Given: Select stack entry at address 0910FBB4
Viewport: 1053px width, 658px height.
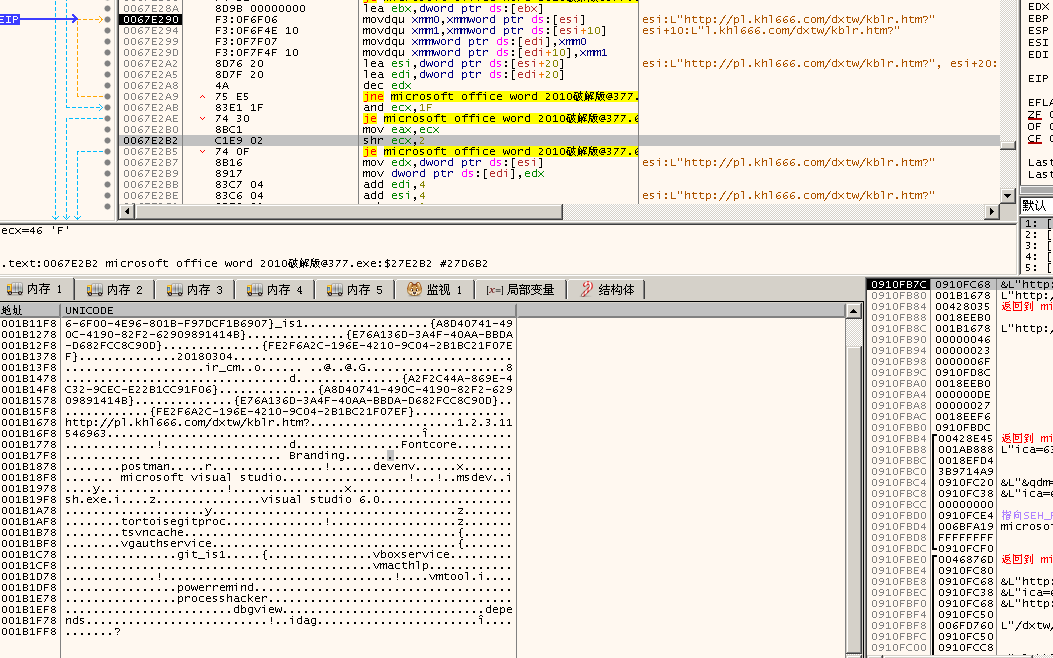Looking at the screenshot, I should tap(898, 438).
